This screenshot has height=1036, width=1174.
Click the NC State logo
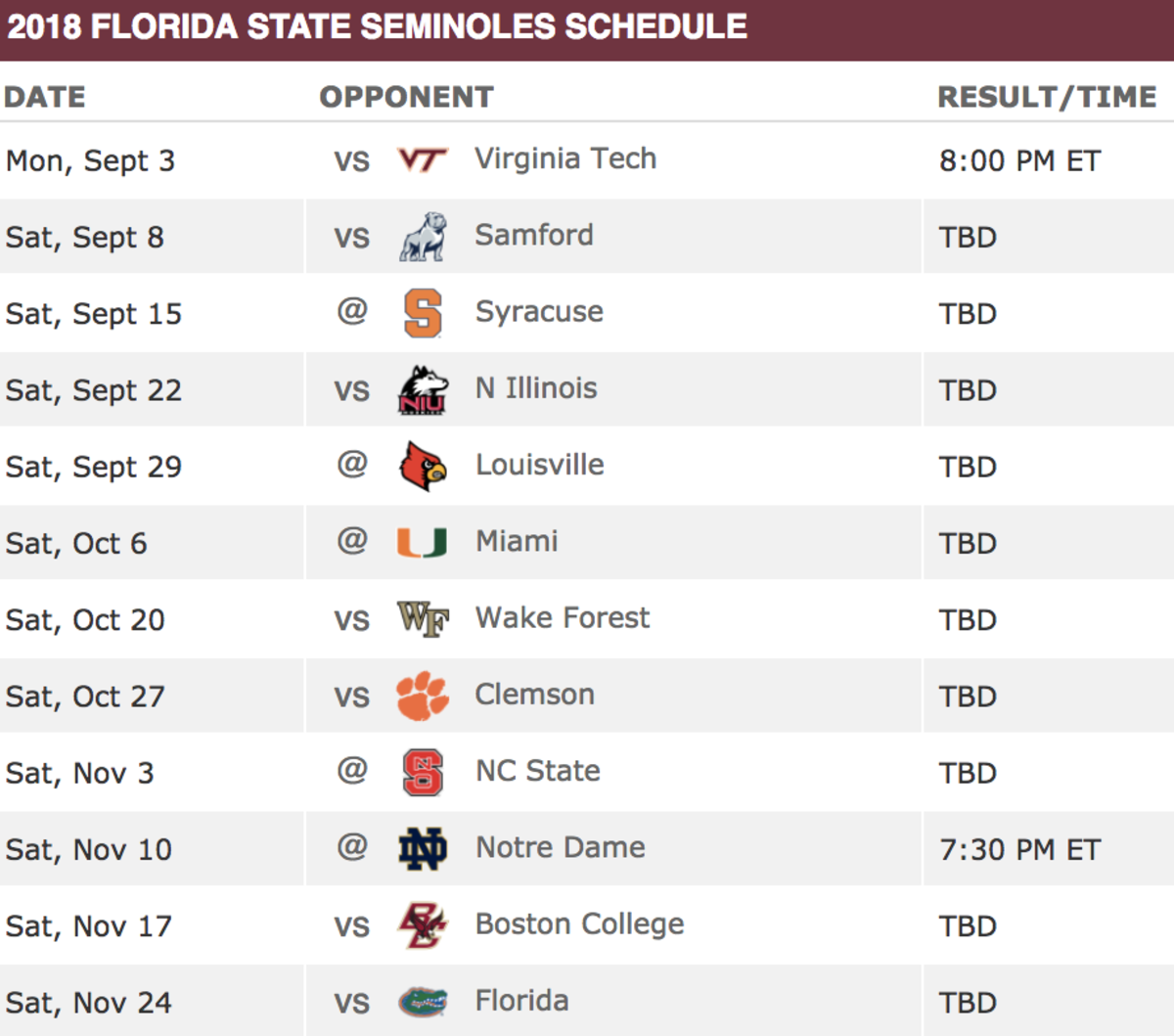[x=423, y=772]
